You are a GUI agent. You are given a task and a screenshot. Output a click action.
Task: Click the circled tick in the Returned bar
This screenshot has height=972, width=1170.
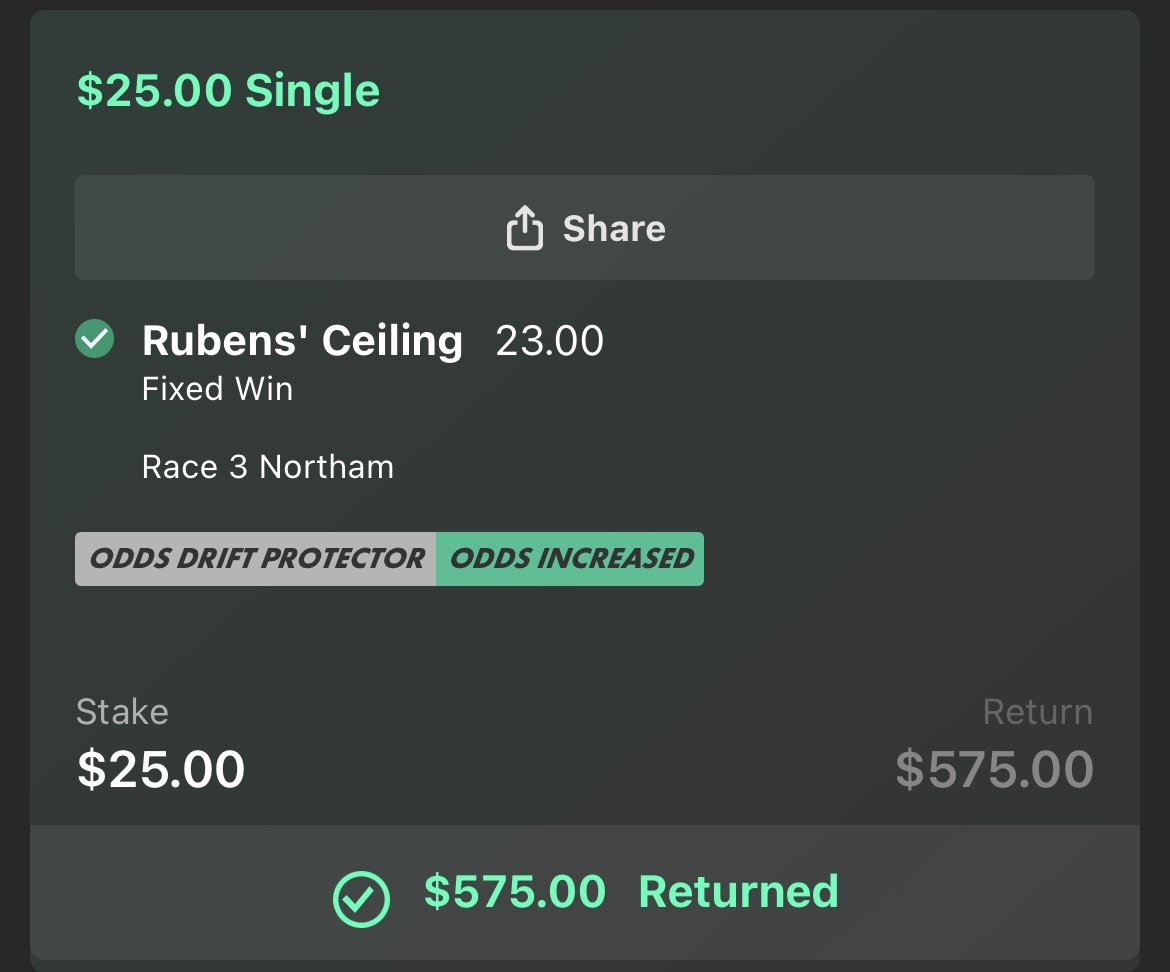(x=360, y=898)
